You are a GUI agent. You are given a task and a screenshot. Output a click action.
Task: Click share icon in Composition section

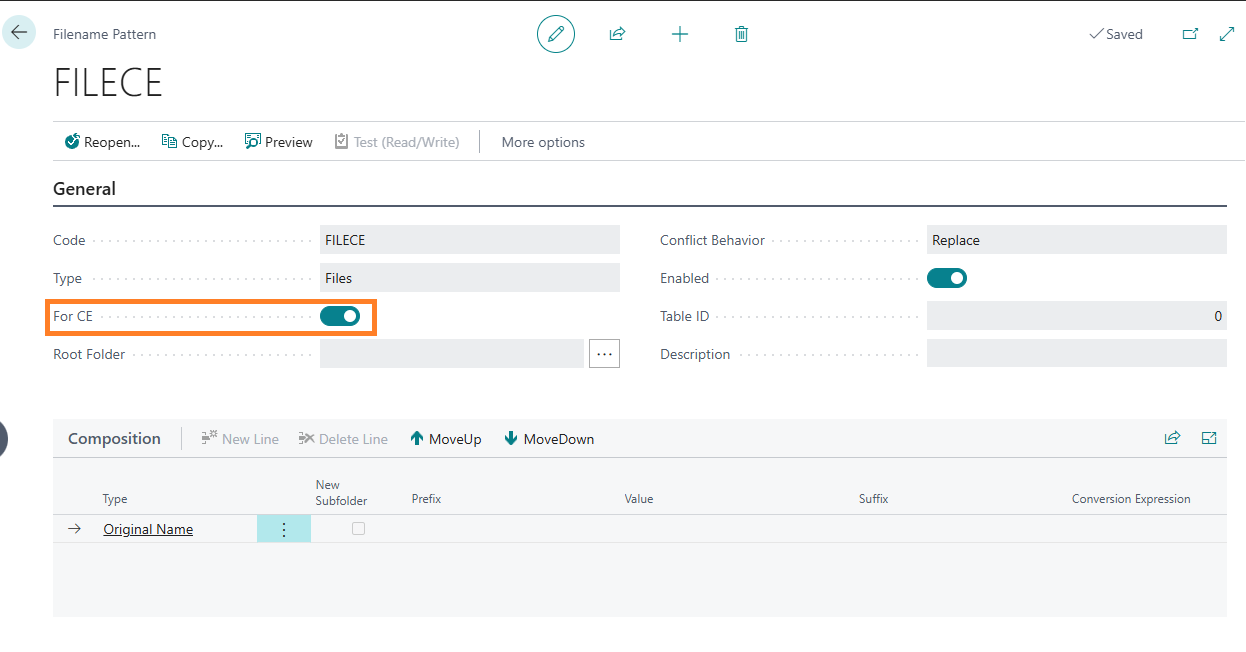click(x=1172, y=438)
